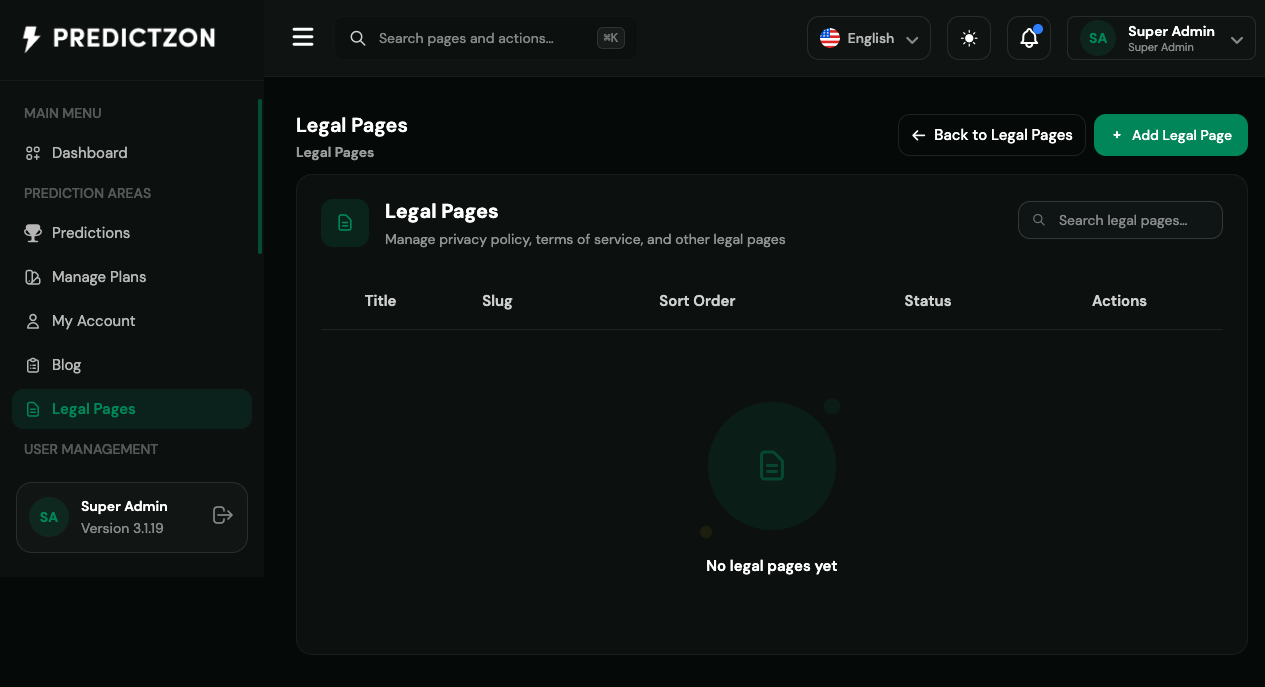Click the magnifier in legal pages search
Viewport: 1265px width, 687px height.
point(1039,220)
